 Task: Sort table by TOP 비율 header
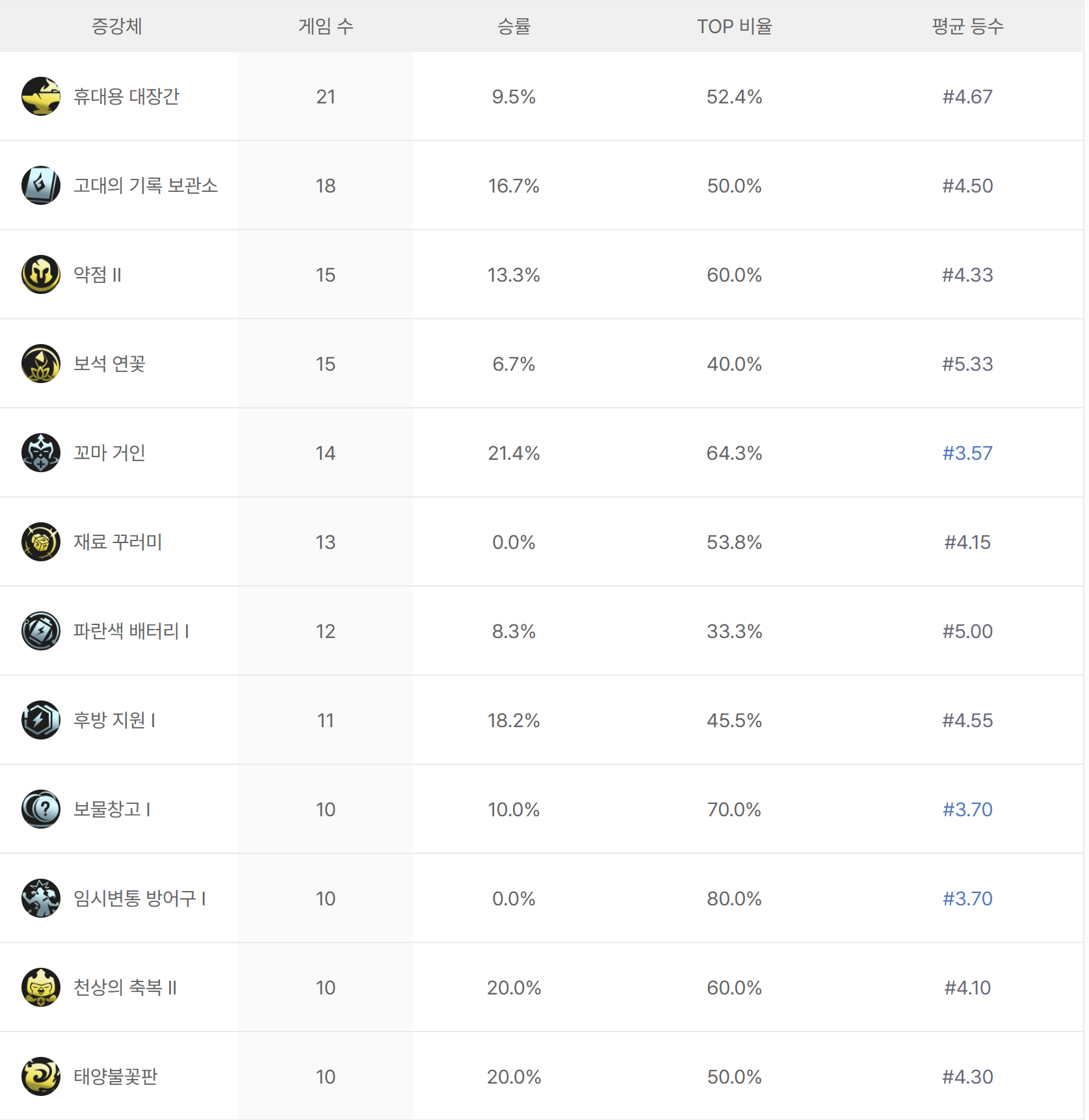(x=735, y=26)
